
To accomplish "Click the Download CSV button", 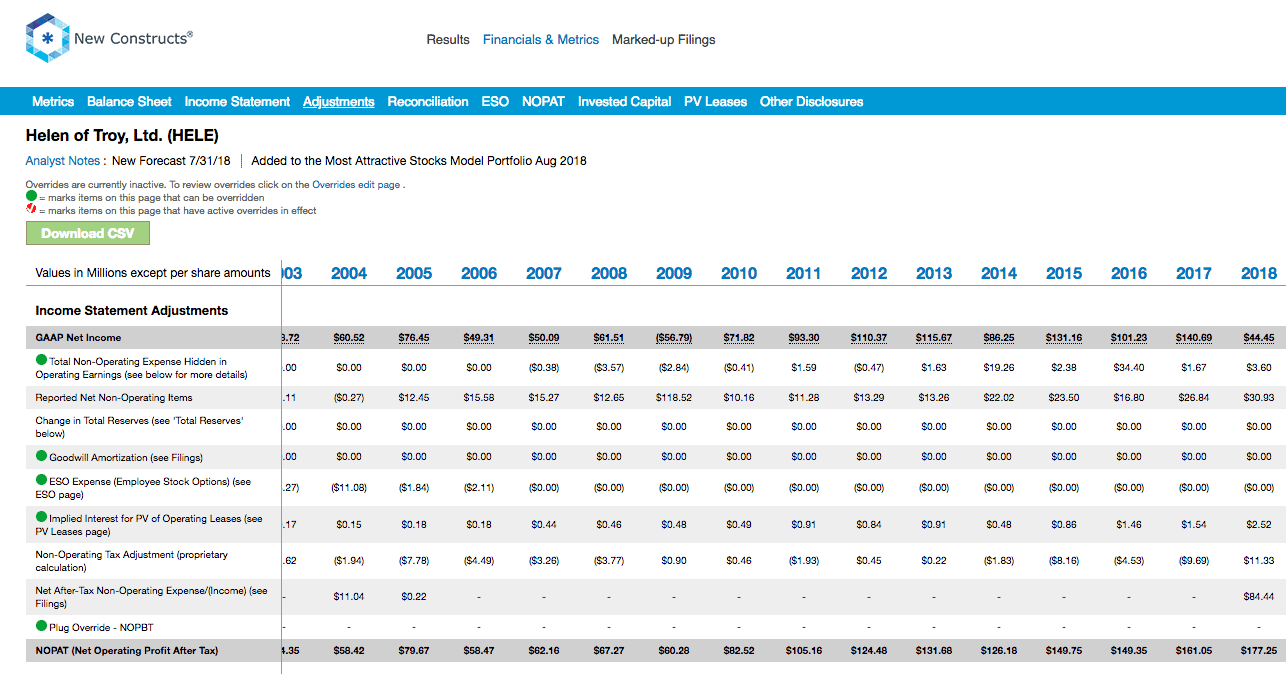I will click(88, 233).
